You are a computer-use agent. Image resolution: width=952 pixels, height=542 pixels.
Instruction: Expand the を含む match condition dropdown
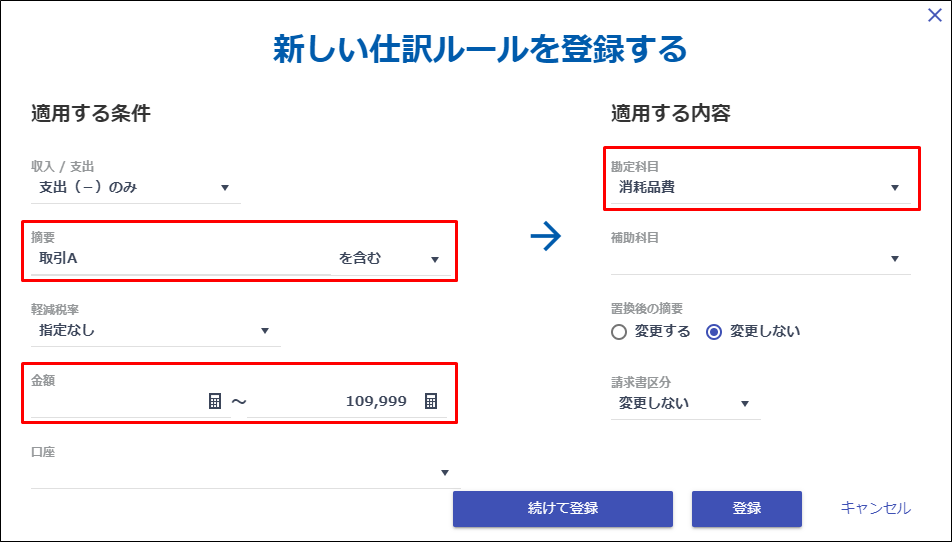tap(390, 259)
